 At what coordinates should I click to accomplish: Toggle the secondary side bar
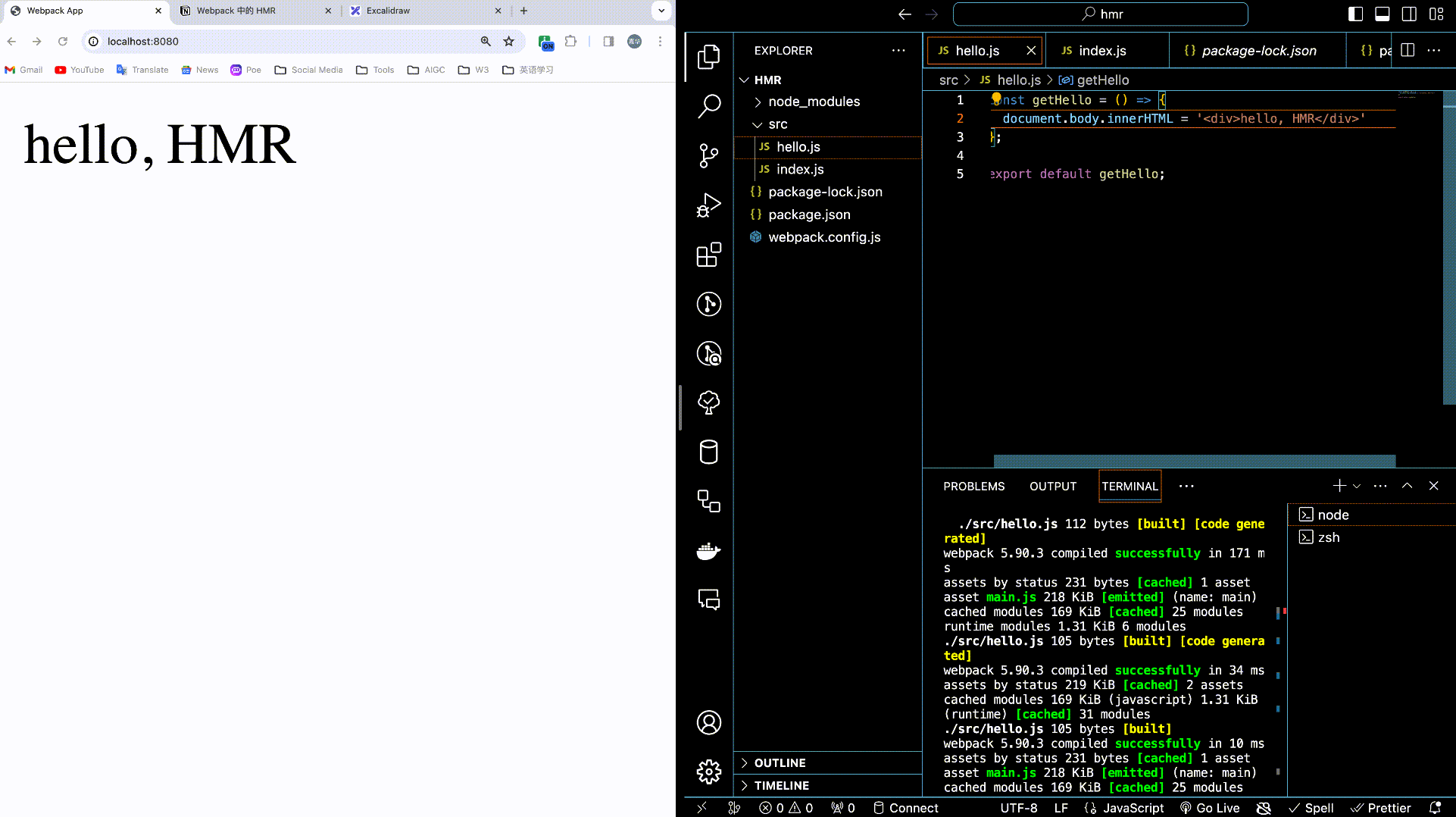click(1409, 14)
